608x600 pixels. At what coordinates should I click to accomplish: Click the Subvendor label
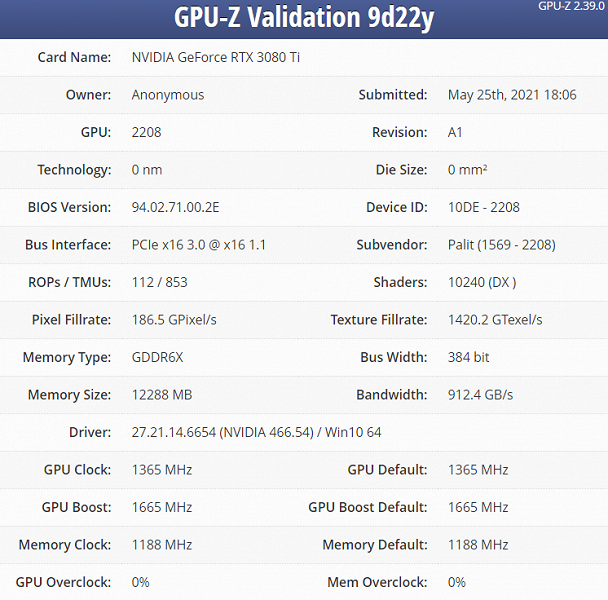[x=392, y=245]
